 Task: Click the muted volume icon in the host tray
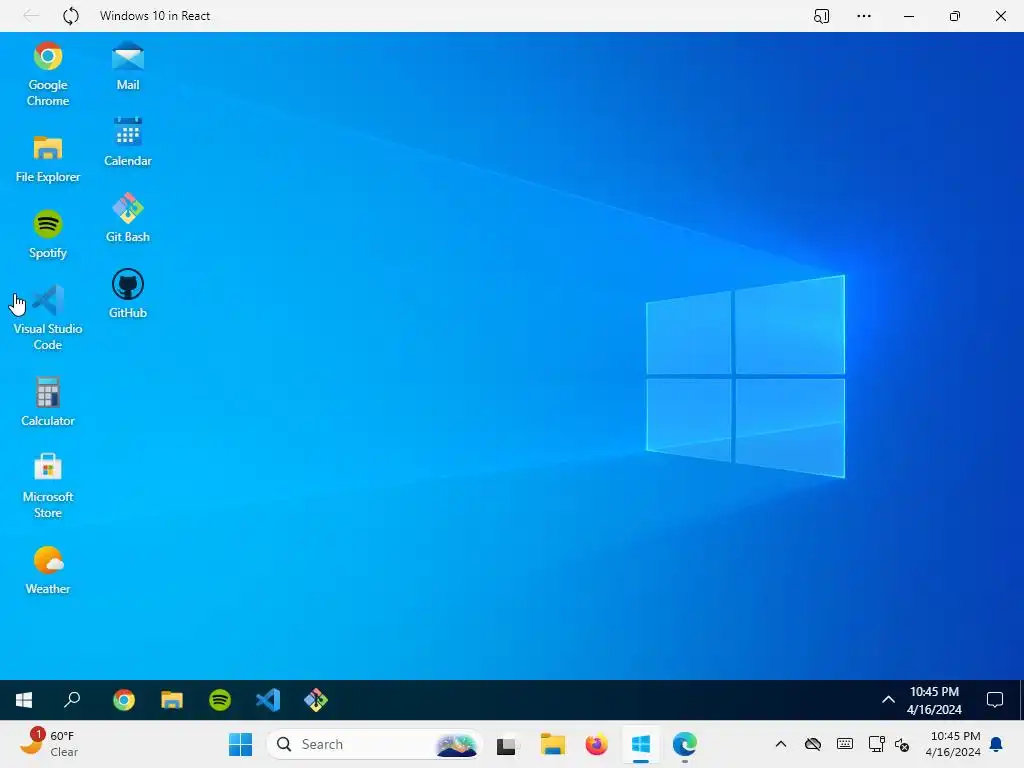[903, 745]
